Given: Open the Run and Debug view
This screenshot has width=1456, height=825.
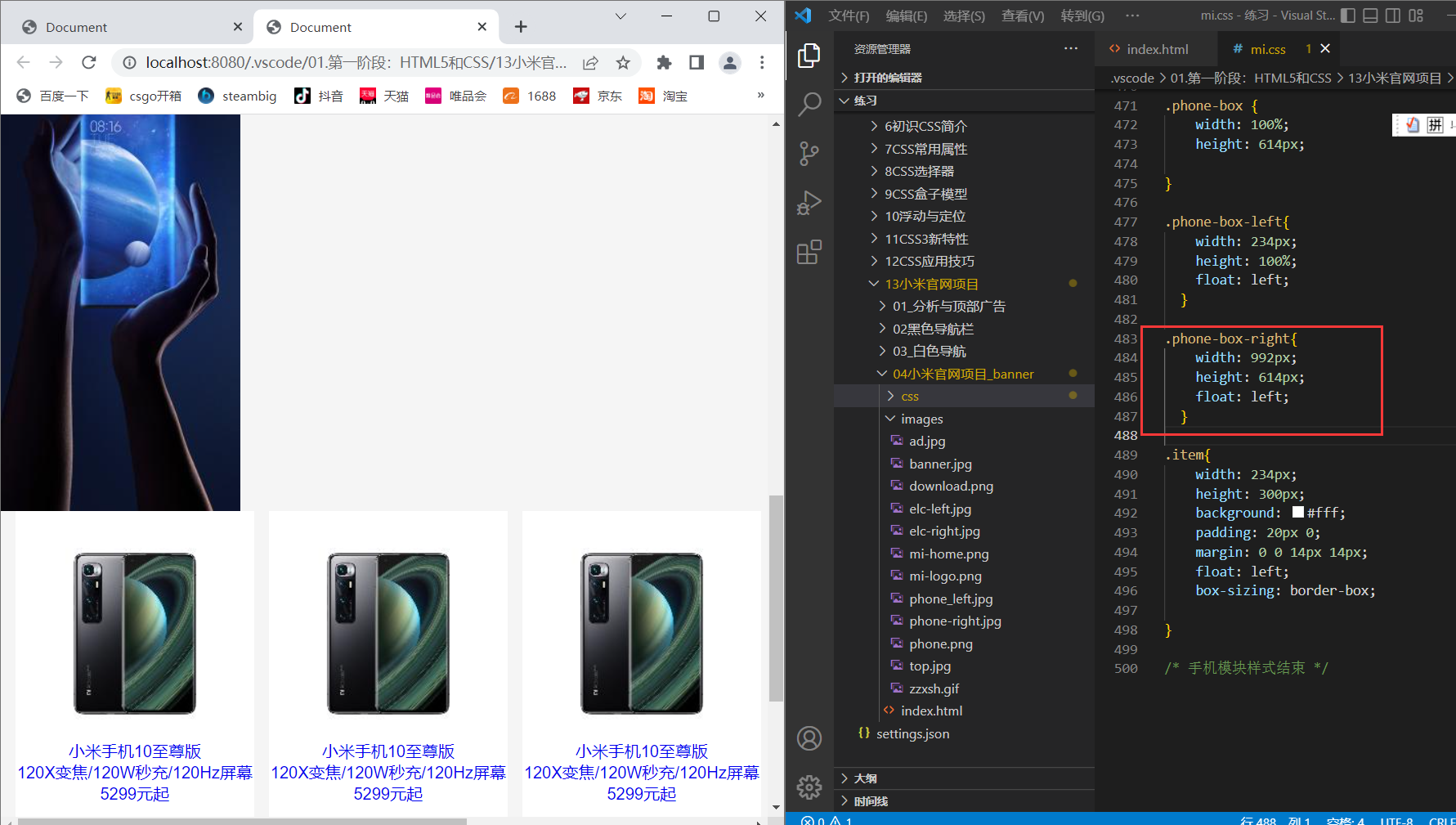Looking at the screenshot, I should [809, 202].
